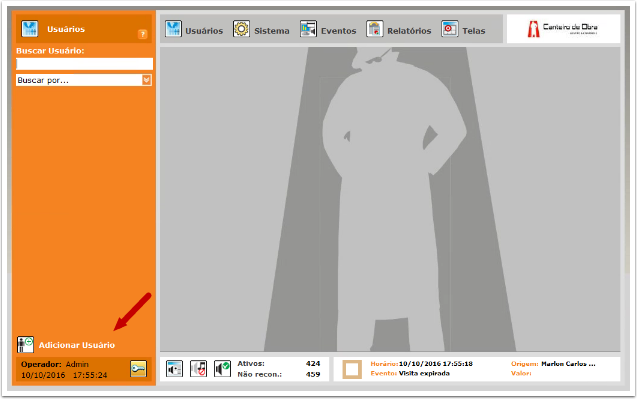Click the Buscar Usuário text field
Screen dimensions: 637x399
tap(84, 64)
